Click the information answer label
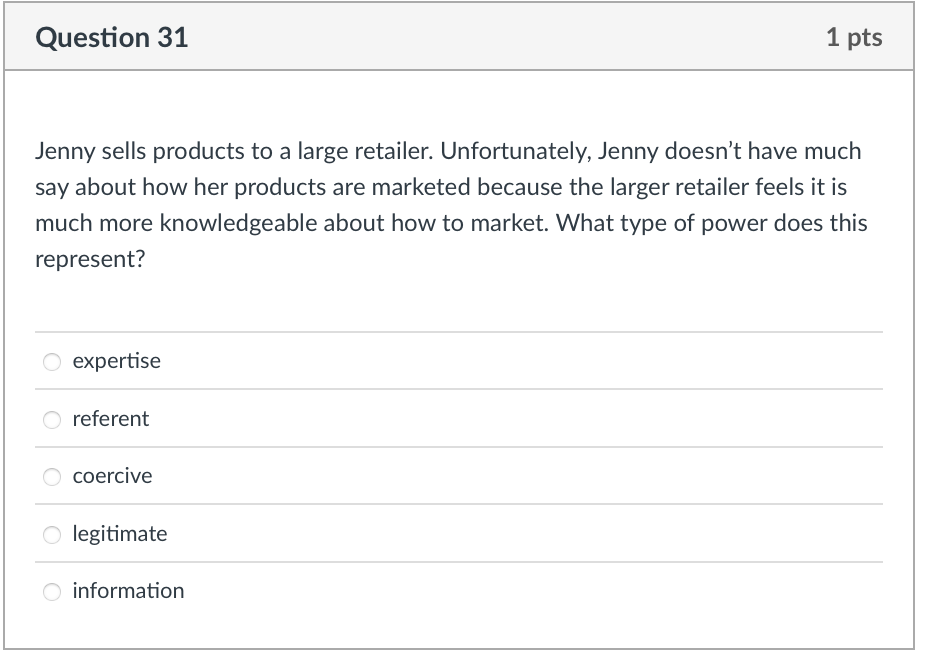926x670 pixels. coord(127,591)
